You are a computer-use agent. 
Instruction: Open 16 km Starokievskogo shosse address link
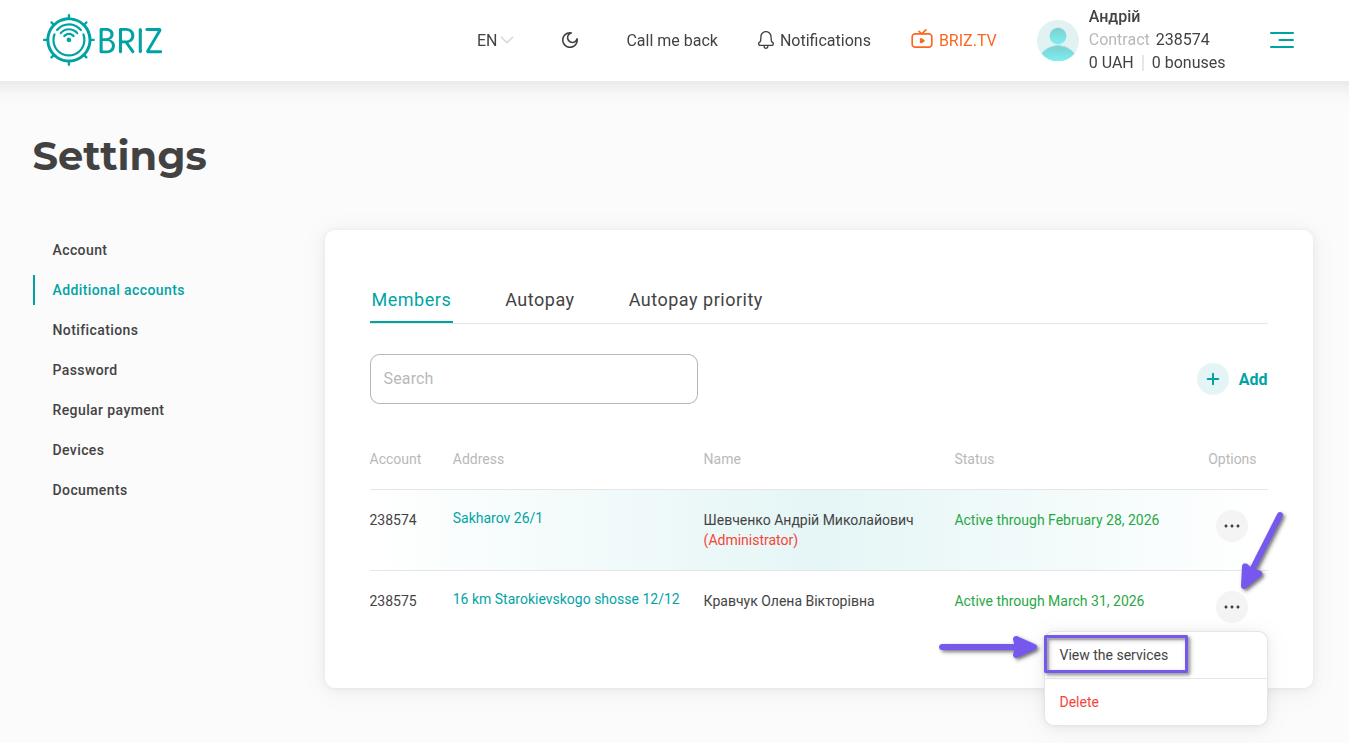click(566, 599)
